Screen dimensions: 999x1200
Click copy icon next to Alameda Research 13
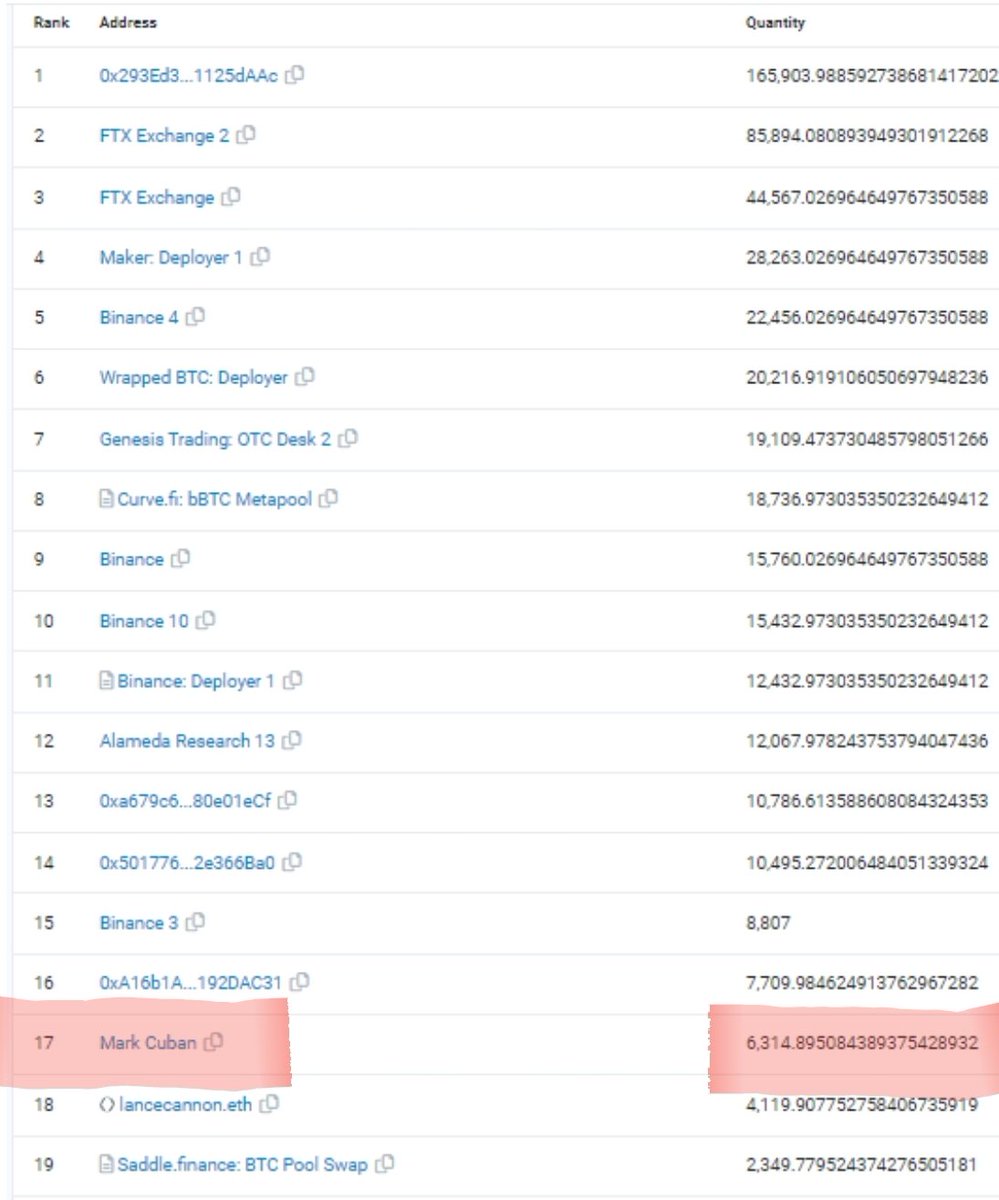pos(292,741)
